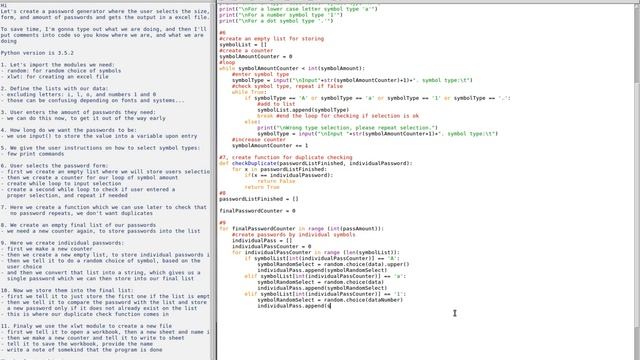Click 'for x in passwordListFinished:' line
640x360 pixels.
click(279, 169)
